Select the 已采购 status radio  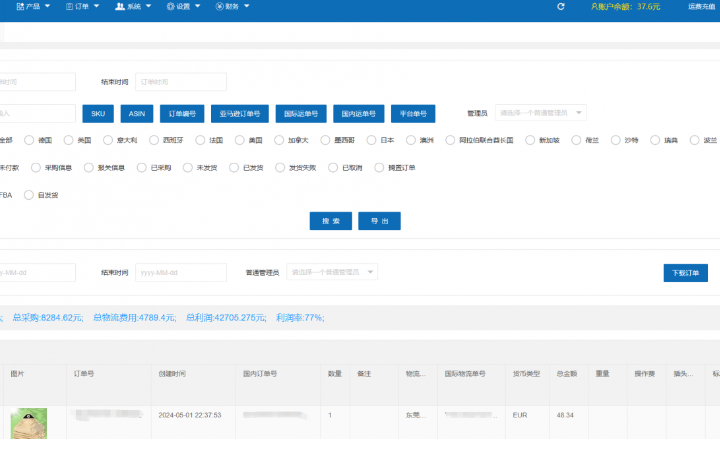(141, 168)
